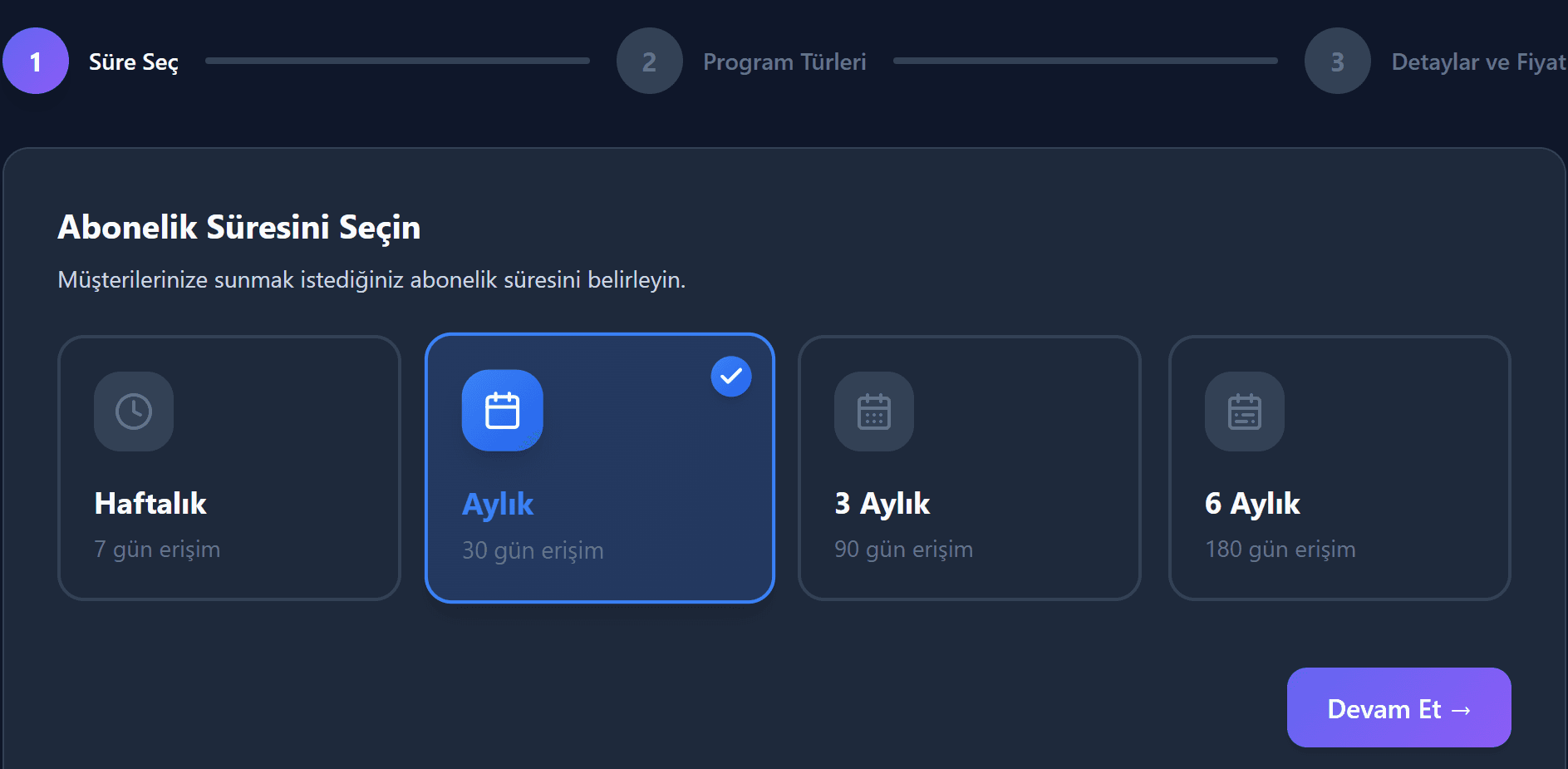Viewport: 1568px width, 769px height.
Task: Click the step 3 circle
Action: pyautogui.click(x=1338, y=61)
